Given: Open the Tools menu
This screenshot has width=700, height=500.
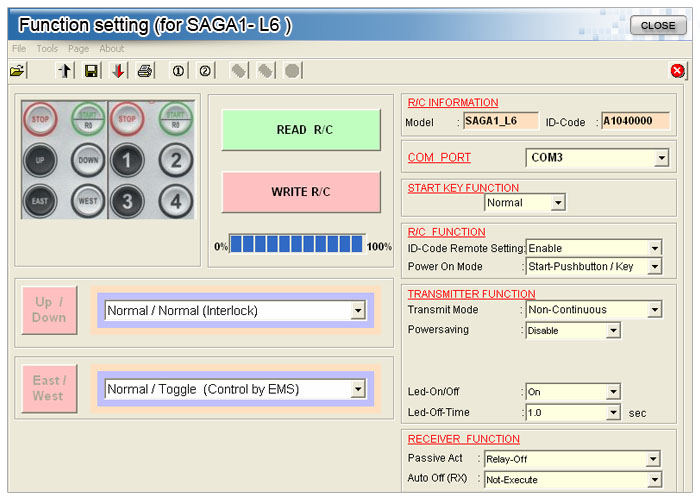Looking at the screenshot, I should pos(47,48).
